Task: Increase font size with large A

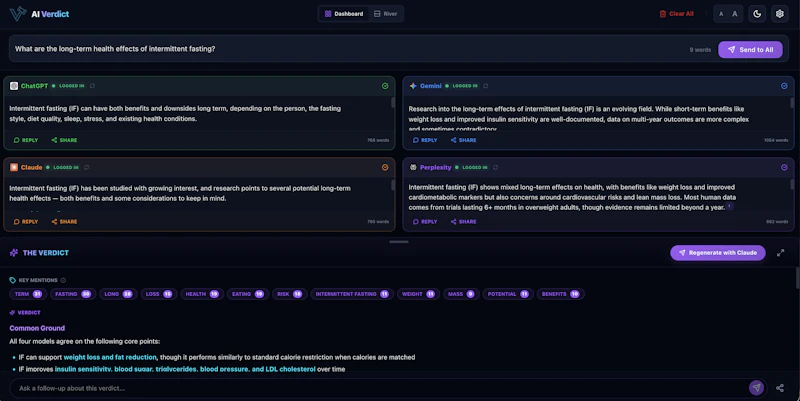Action: click(x=735, y=14)
